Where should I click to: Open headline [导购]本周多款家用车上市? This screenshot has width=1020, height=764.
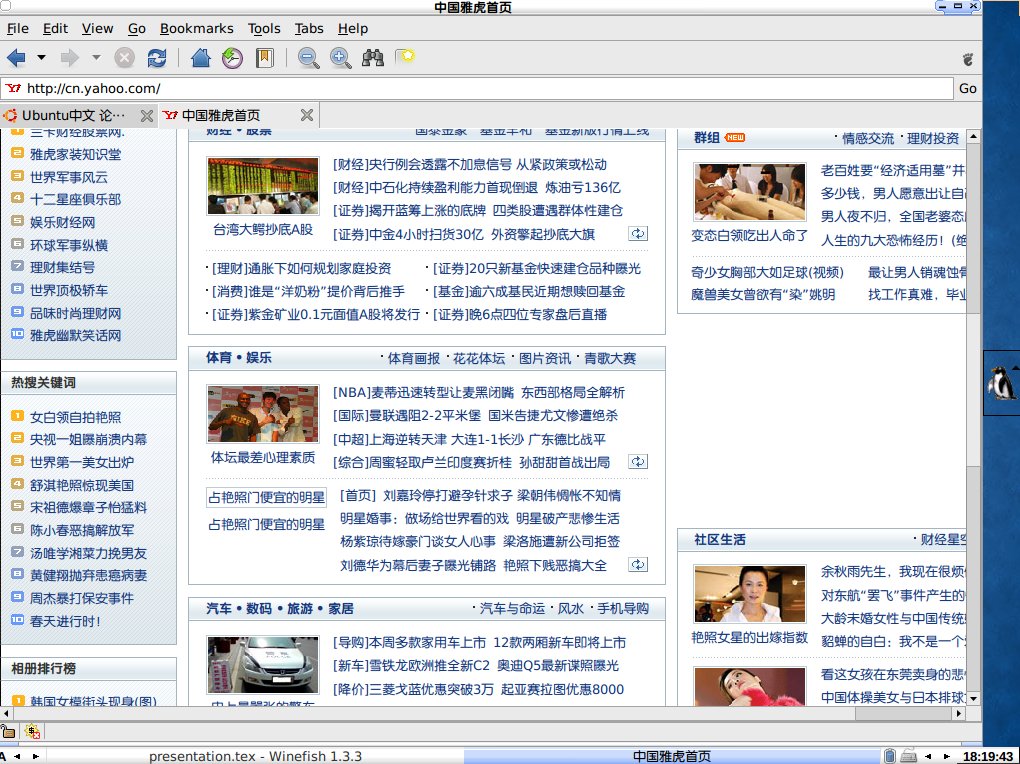click(x=409, y=643)
